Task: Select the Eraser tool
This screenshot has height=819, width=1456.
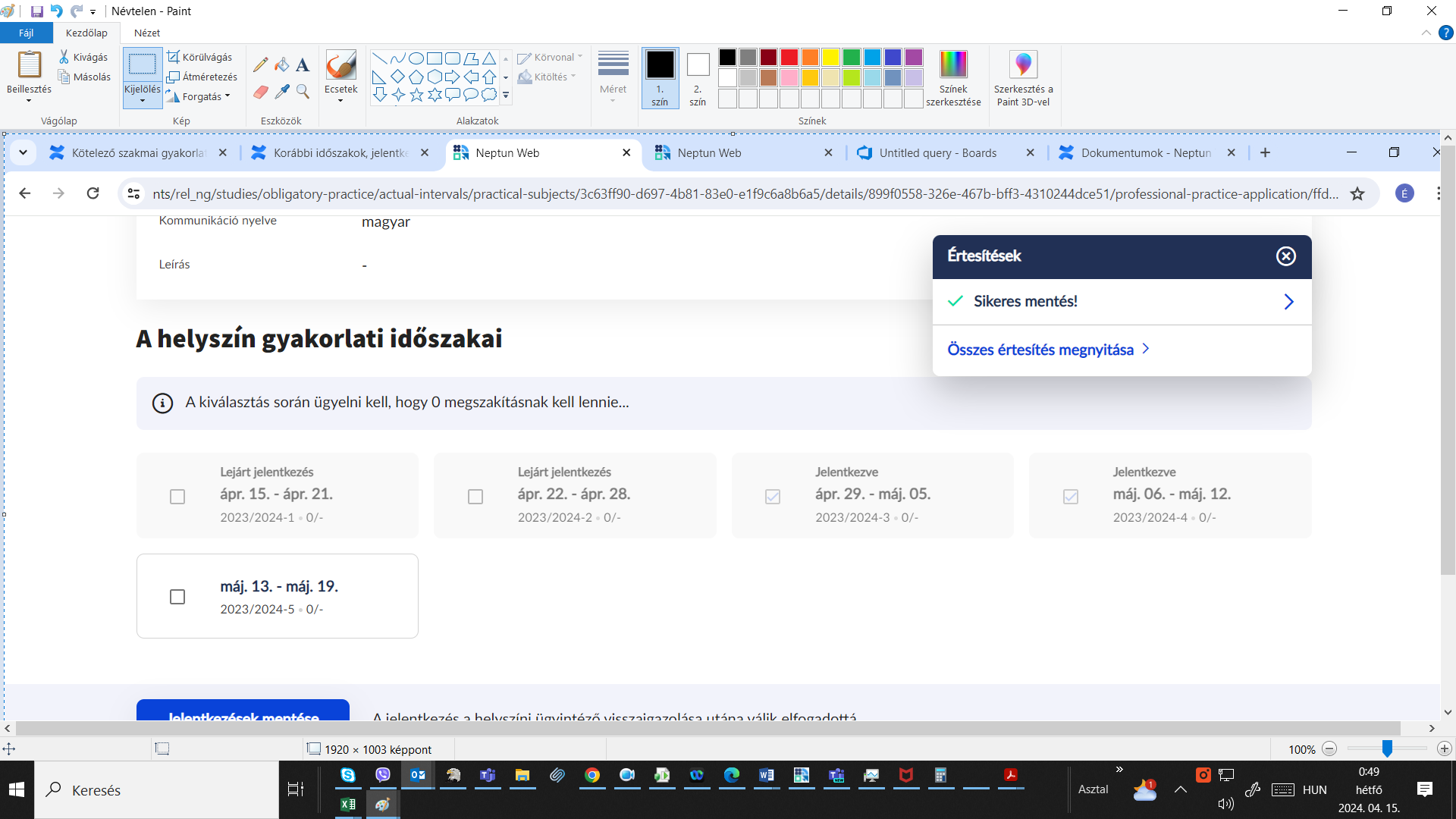Action: [260, 92]
